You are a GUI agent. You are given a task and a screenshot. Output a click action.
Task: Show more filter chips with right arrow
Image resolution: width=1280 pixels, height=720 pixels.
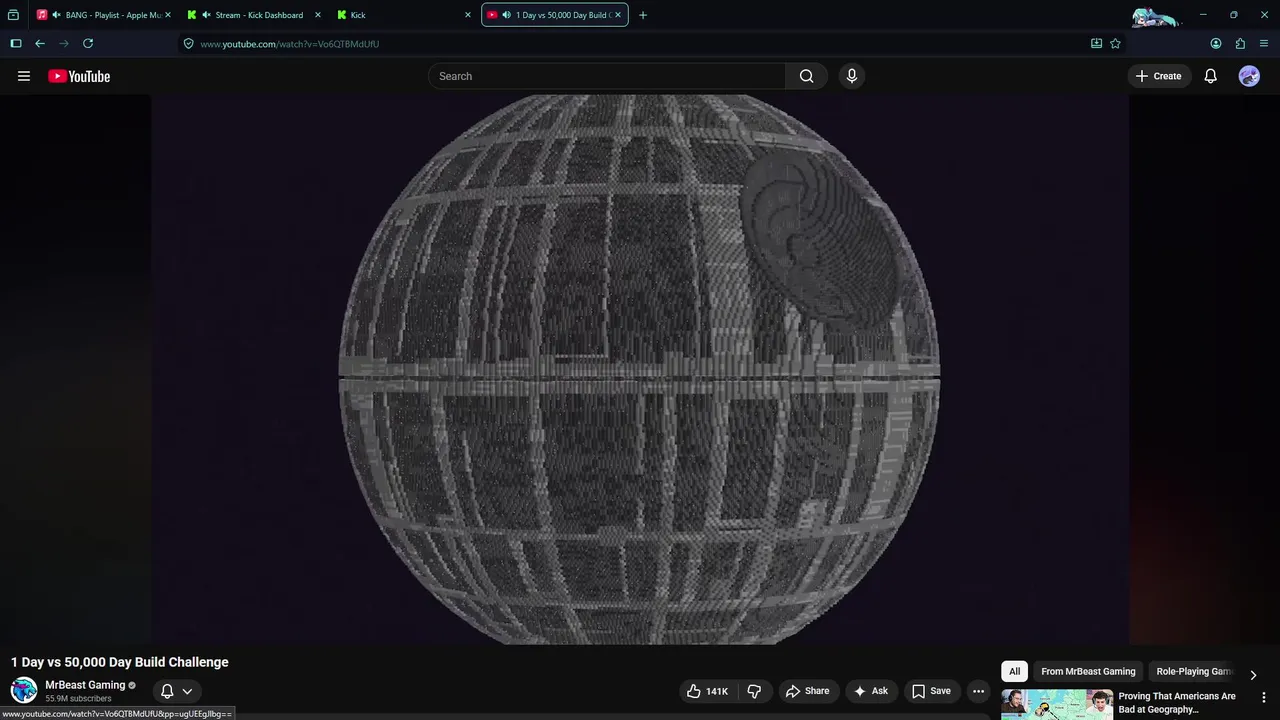tap(1253, 675)
